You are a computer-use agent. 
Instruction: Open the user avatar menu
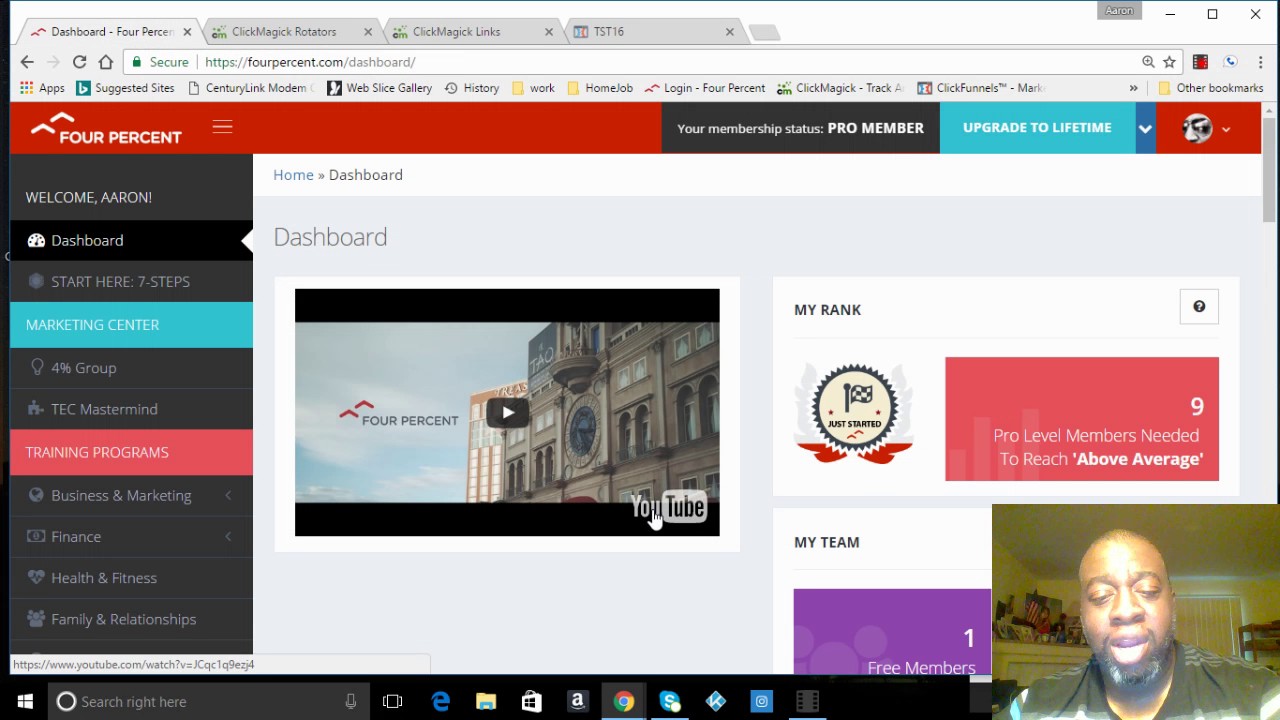(1206, 128)
